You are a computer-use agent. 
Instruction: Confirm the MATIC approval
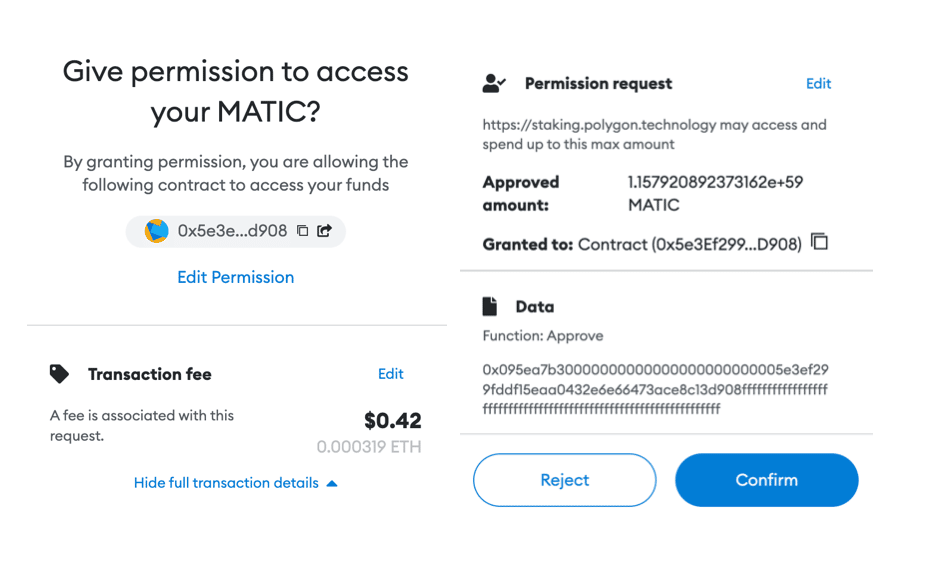pyautogui.click(x=767, y=480)
